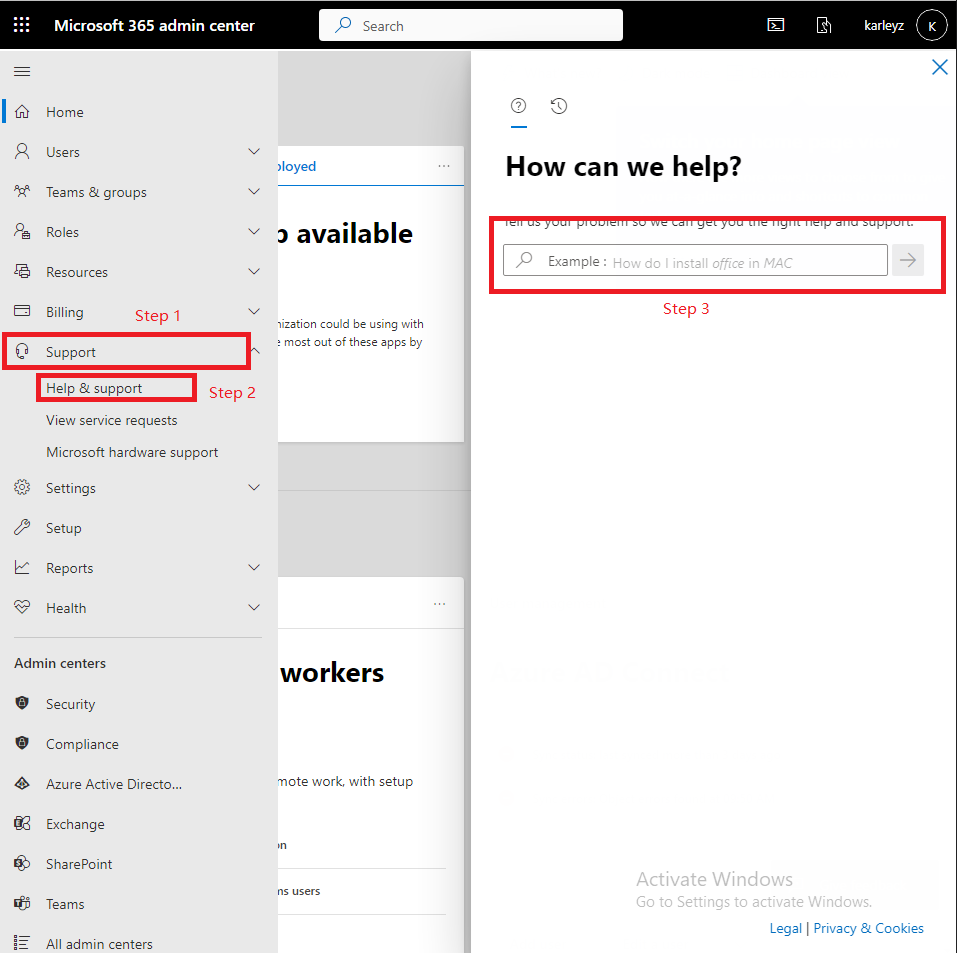The image size is (957, 953).
Task: Expand the Users chevron
Action: [254, 151]
